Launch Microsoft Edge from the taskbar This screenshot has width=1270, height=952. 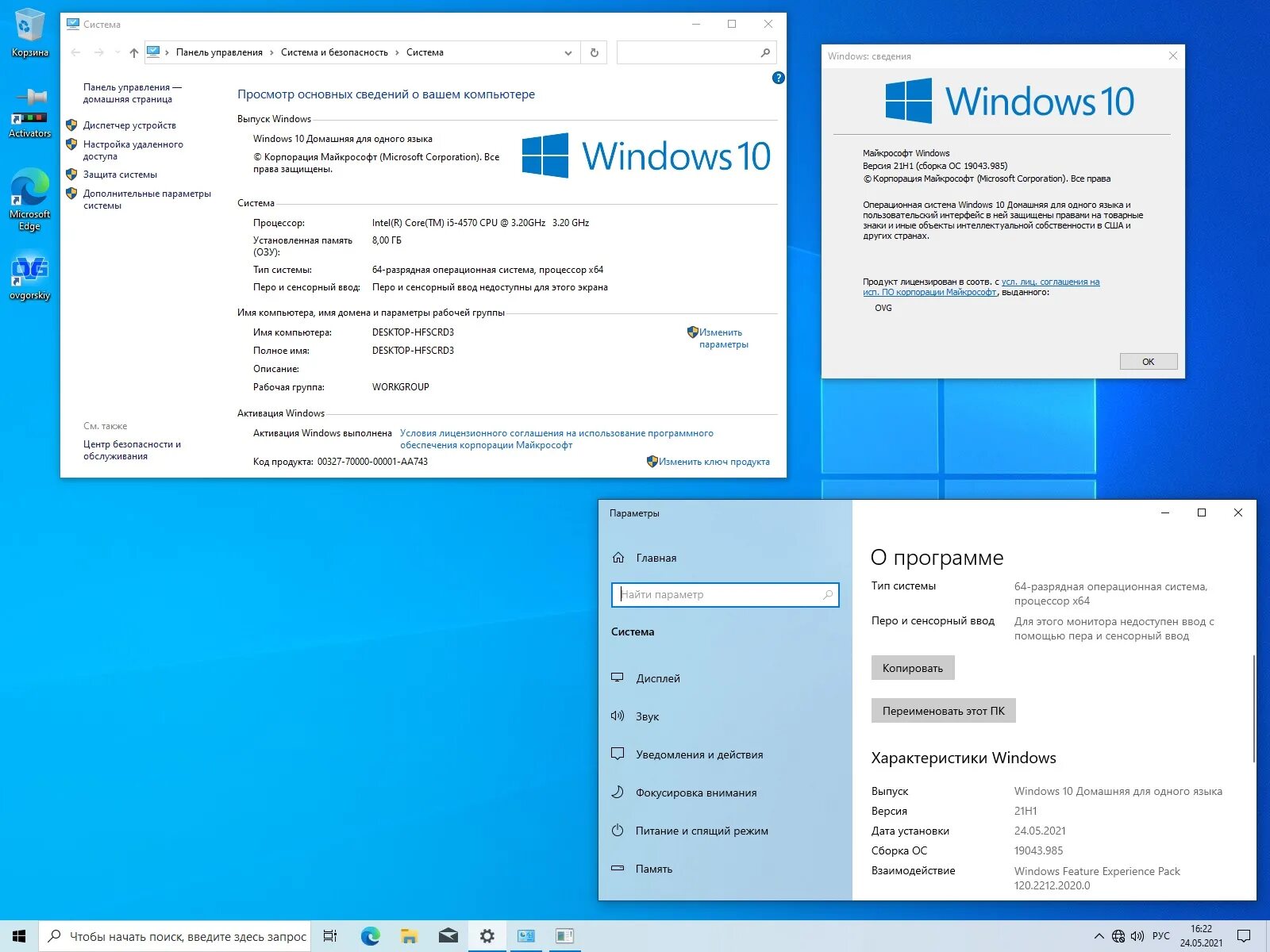[x=370, y=936]
